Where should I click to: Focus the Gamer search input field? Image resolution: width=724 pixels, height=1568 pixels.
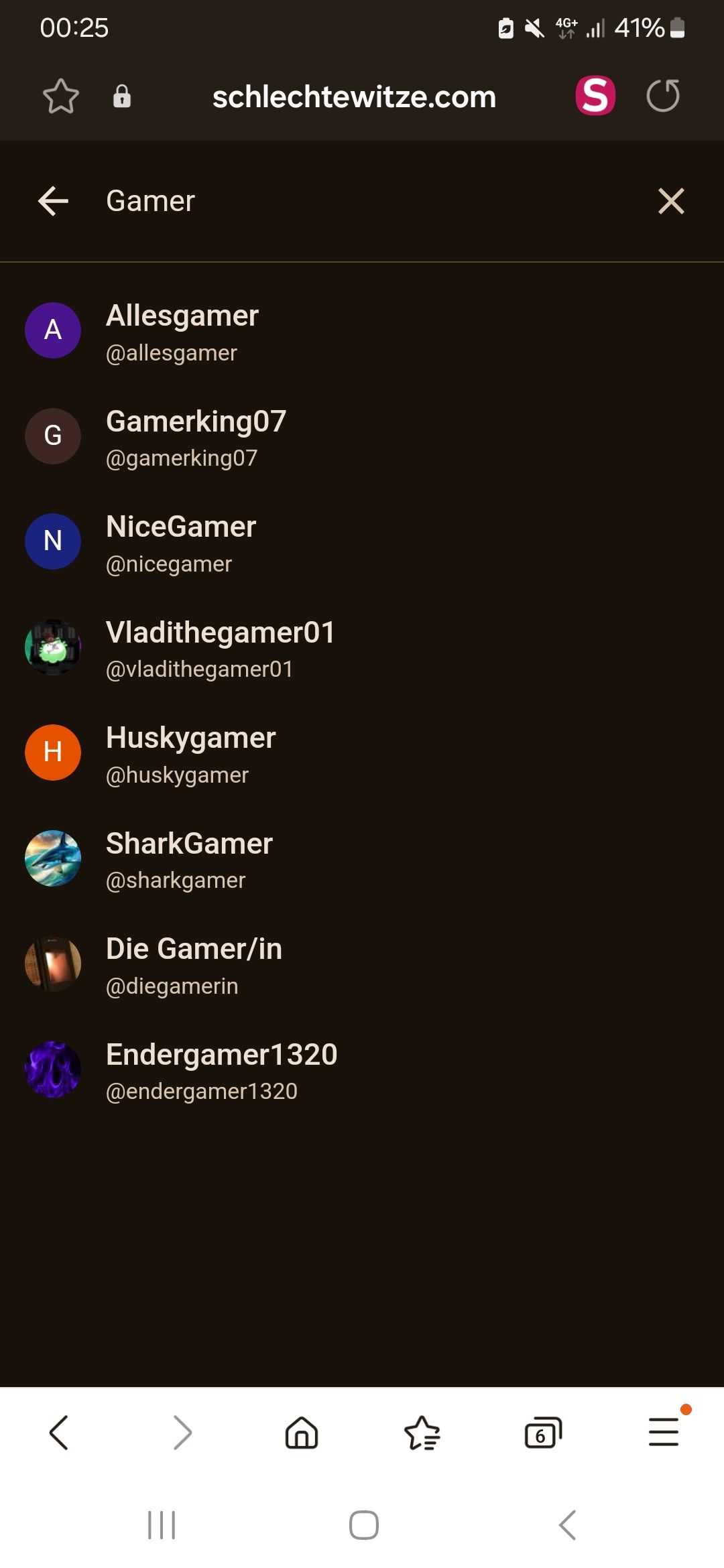(x=362, y=201)
